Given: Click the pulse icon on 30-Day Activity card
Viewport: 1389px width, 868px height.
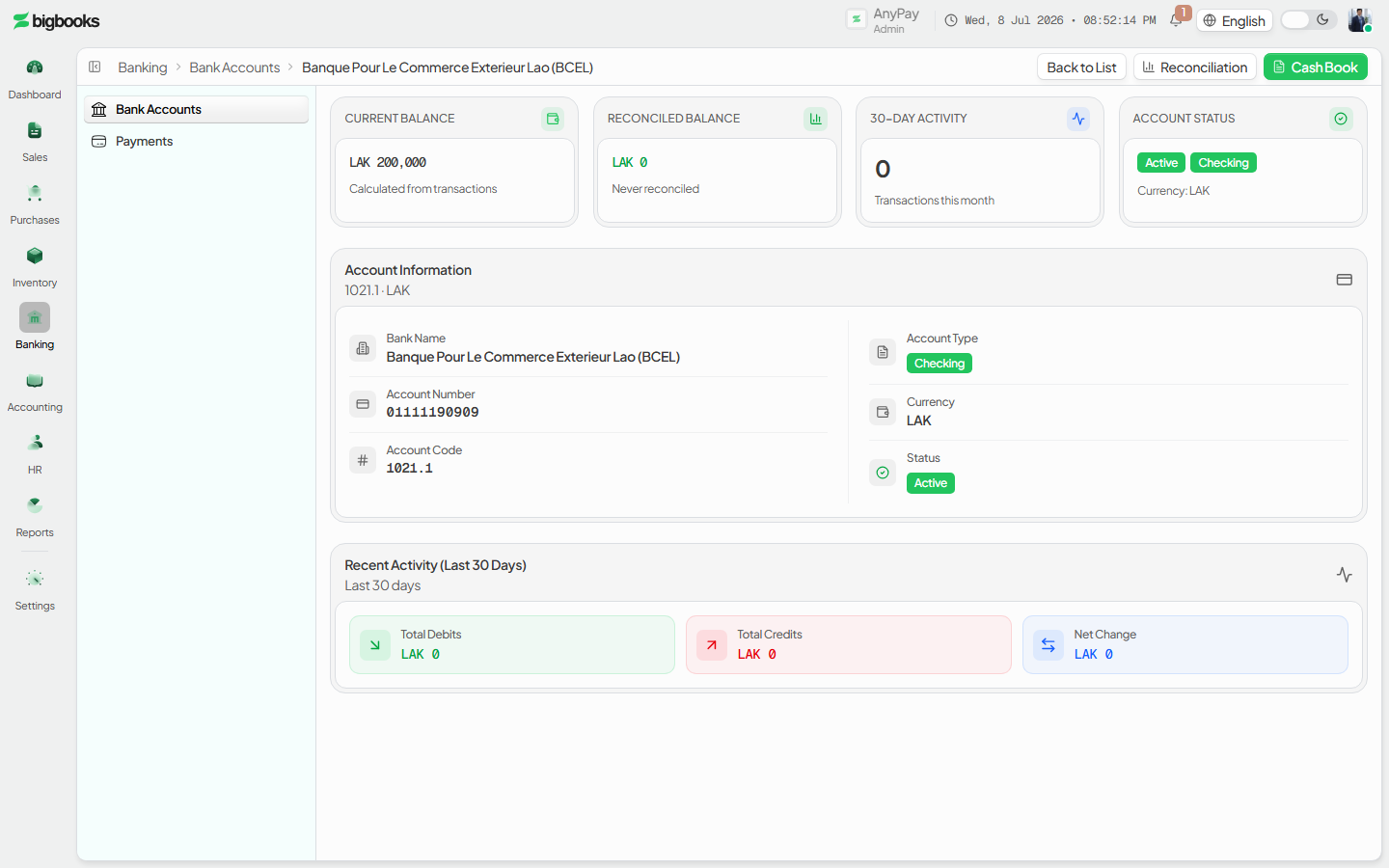Looking at the screenshot, I should (1078, 119).
